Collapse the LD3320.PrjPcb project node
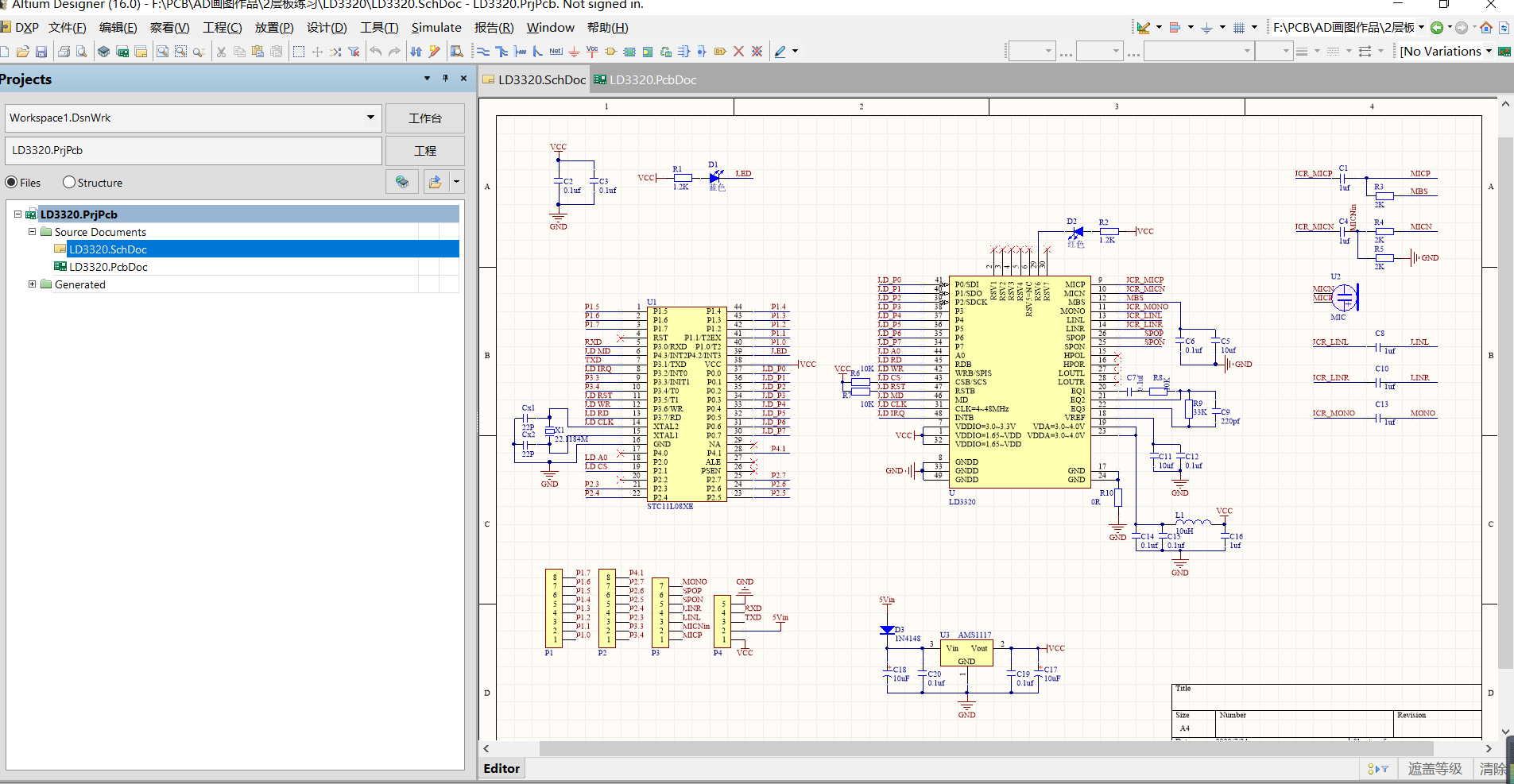 [x=17, y=214]
